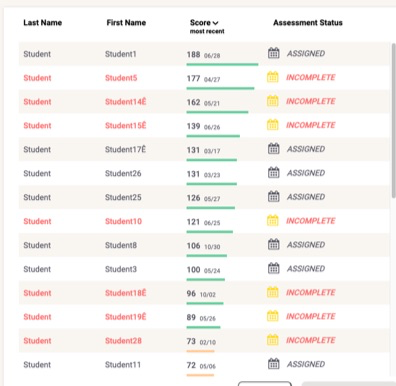Click Assessment Status column header
This screenshot has width=396, height=386.
tap(308, 23)
